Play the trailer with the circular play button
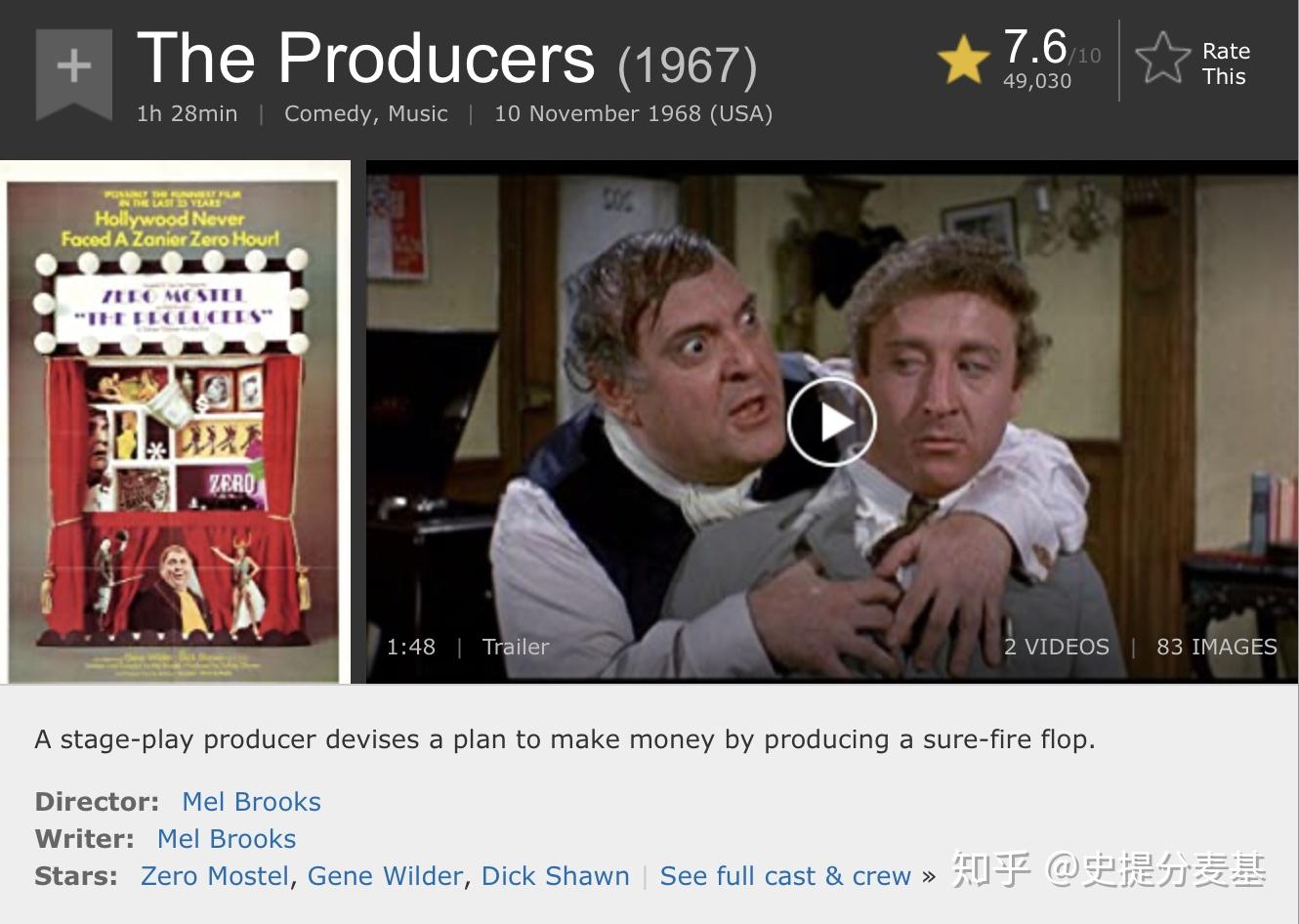This screenshot has width=1299, height=924. point(832,422)
